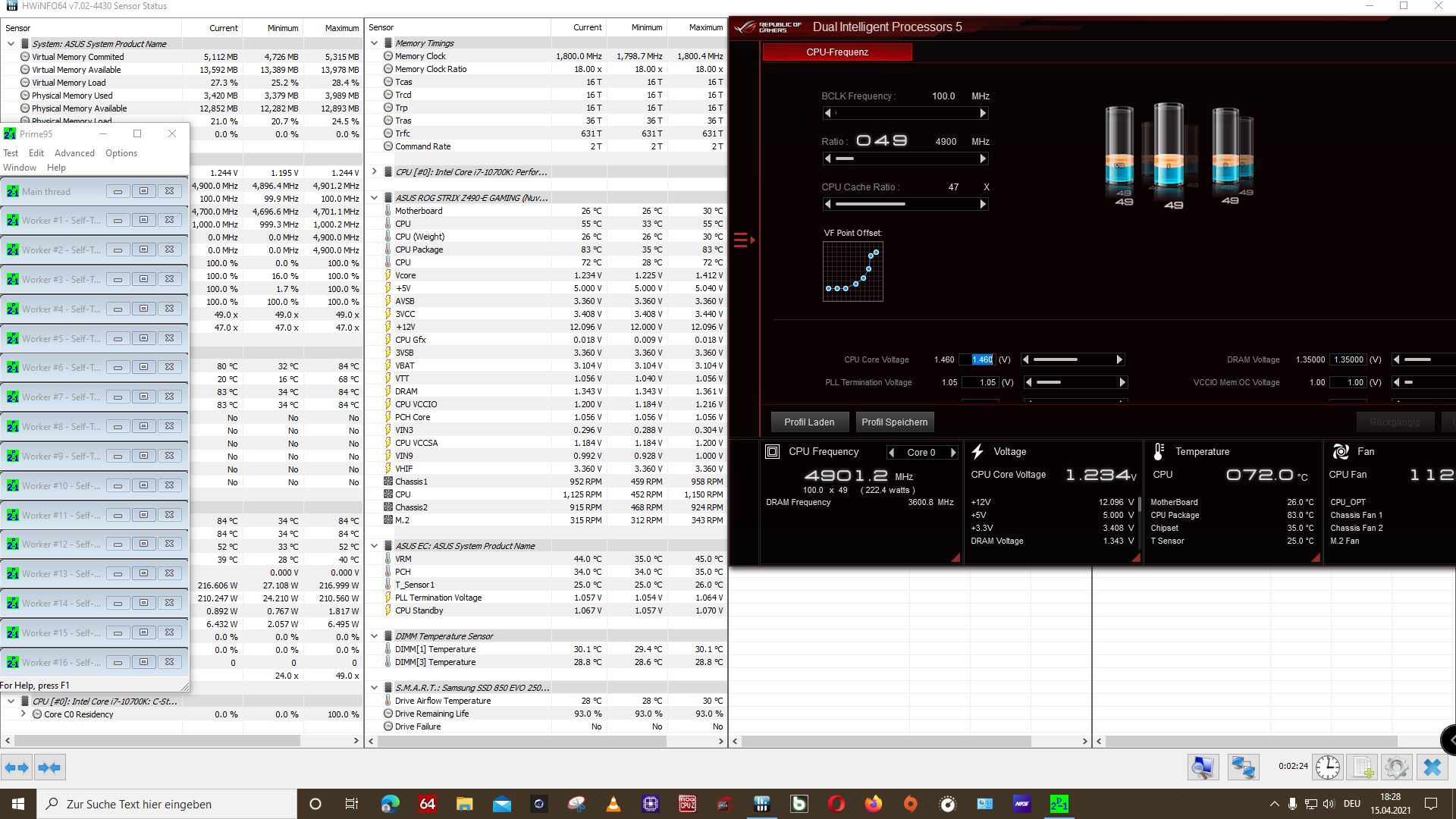Increase BCLK Frequency with right arrow
This screenshot has width=1456, height=819.
click(983, 113)
